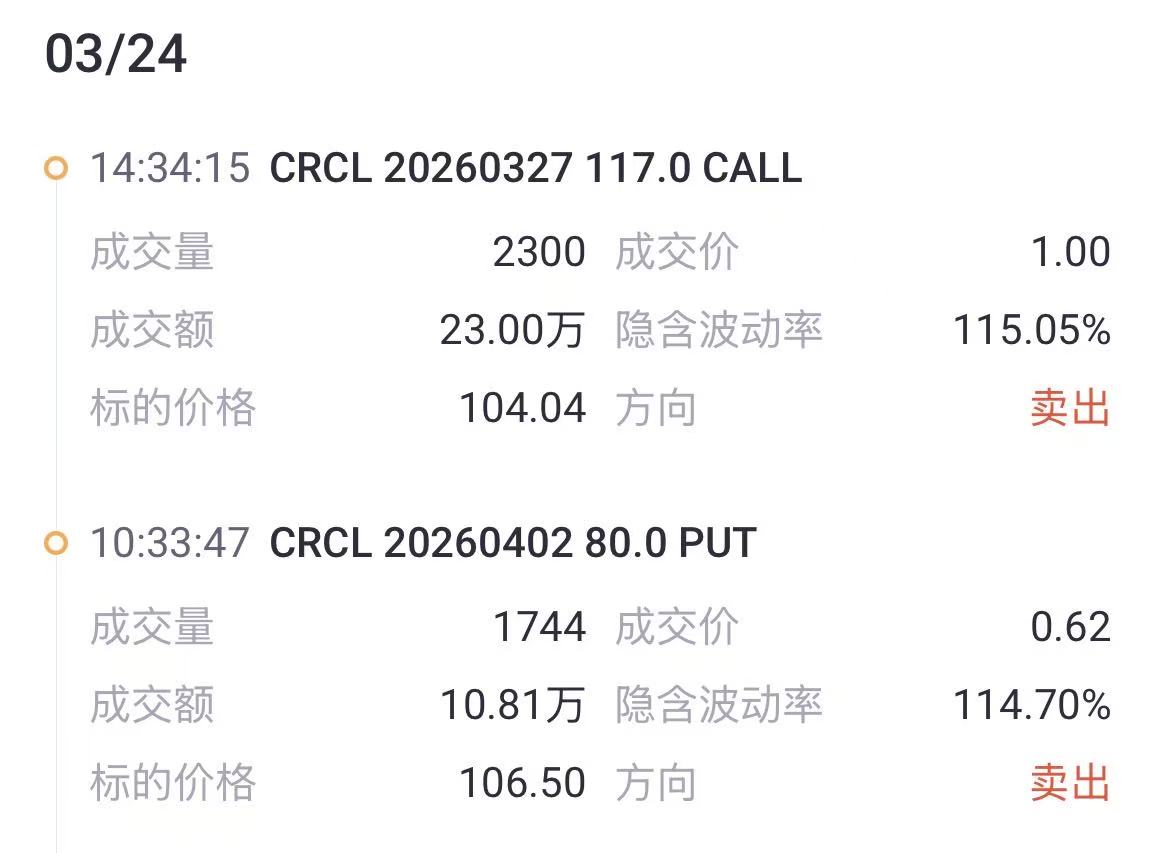Click the underlying price 104.04

click(524, 406)
